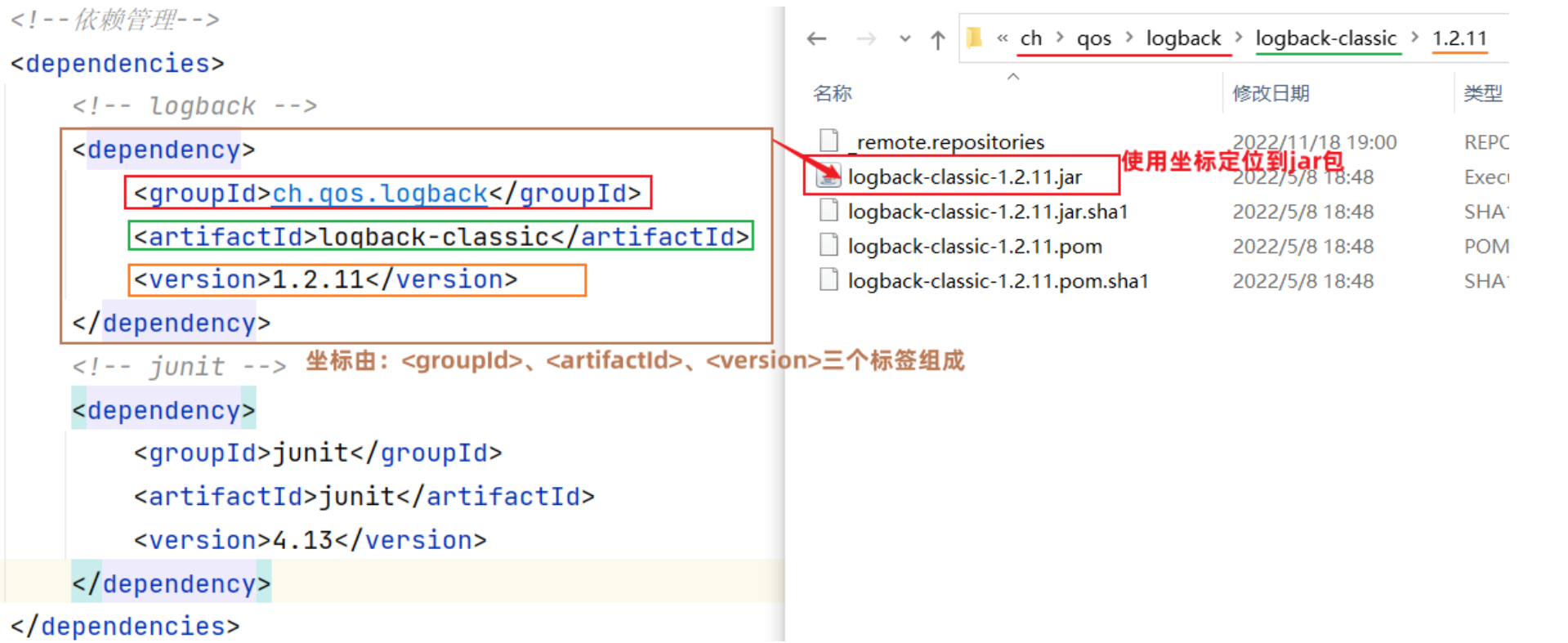
Task: Expand chevron after qos breadcrumb
Action: 1129,38
